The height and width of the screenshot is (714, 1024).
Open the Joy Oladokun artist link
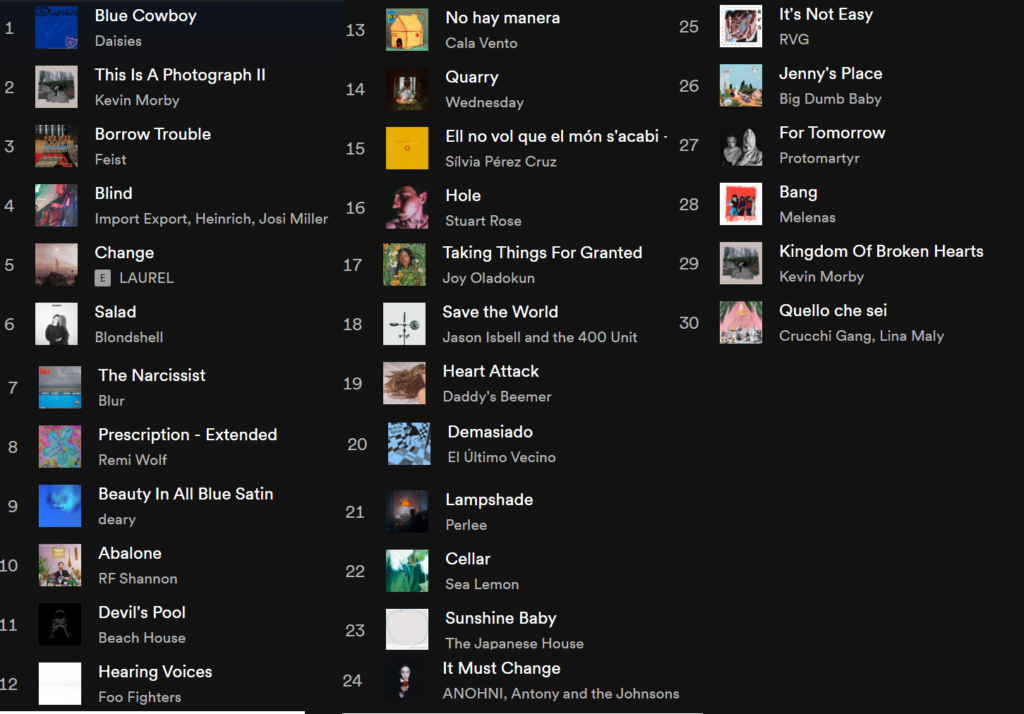click(488, 278)
